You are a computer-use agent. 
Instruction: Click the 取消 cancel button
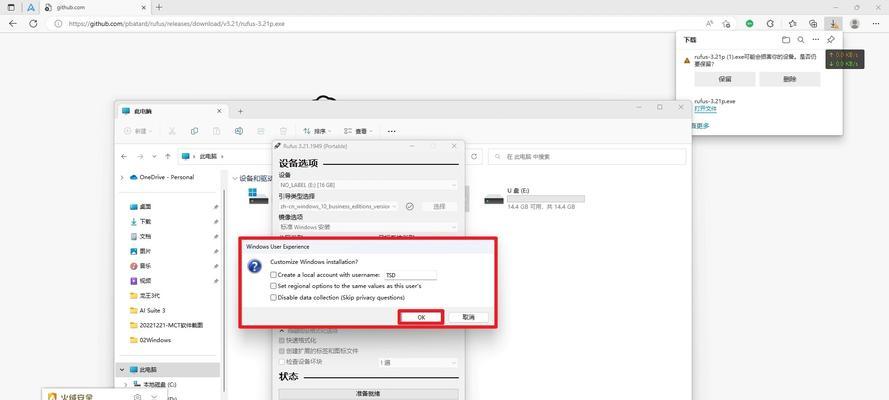click(x=468, y=317)
